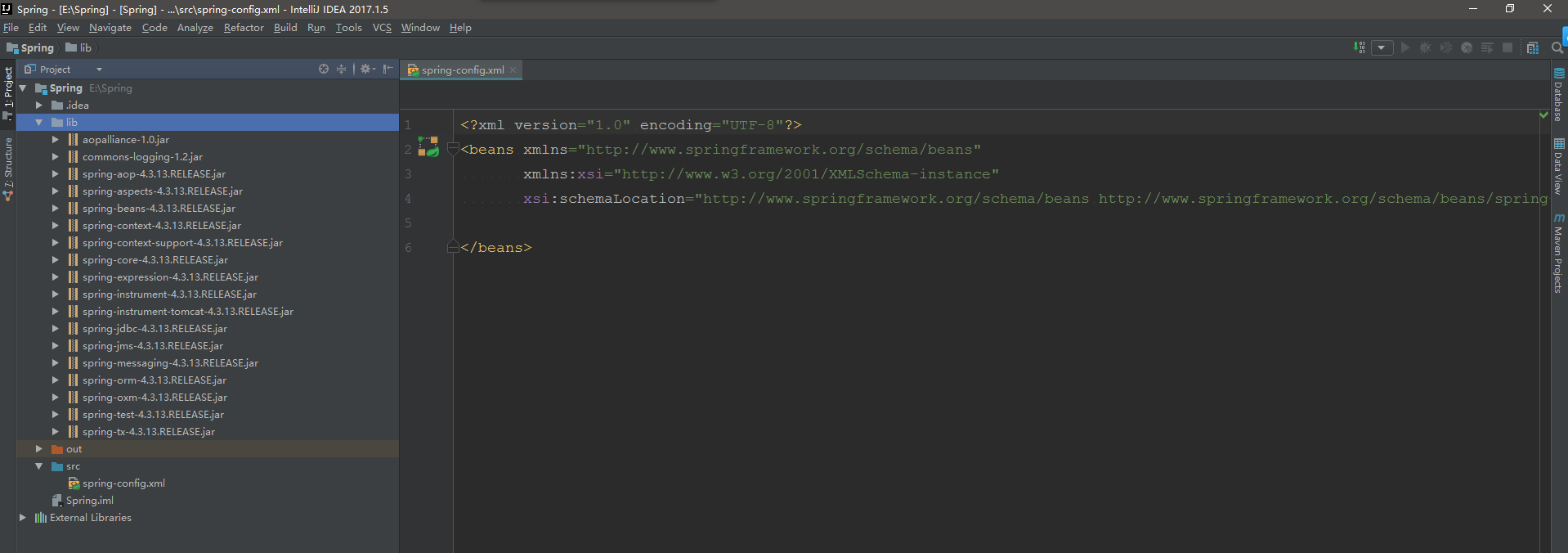This screenshot has width=1568, height=553.
Task: Hide the Project panel with the arrow icon
Action: point(388,69)
